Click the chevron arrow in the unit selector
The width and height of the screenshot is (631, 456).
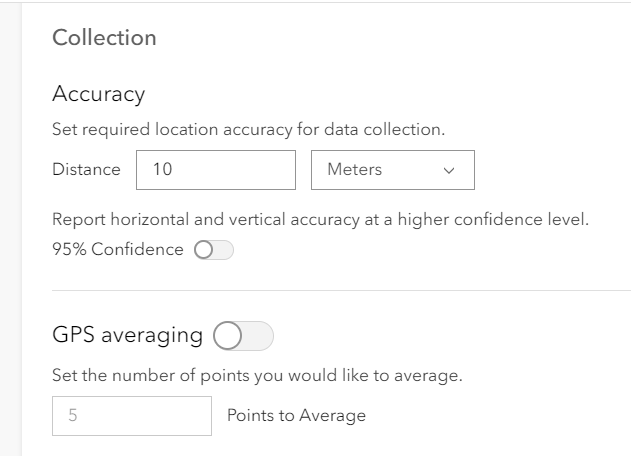pos(449,171)
